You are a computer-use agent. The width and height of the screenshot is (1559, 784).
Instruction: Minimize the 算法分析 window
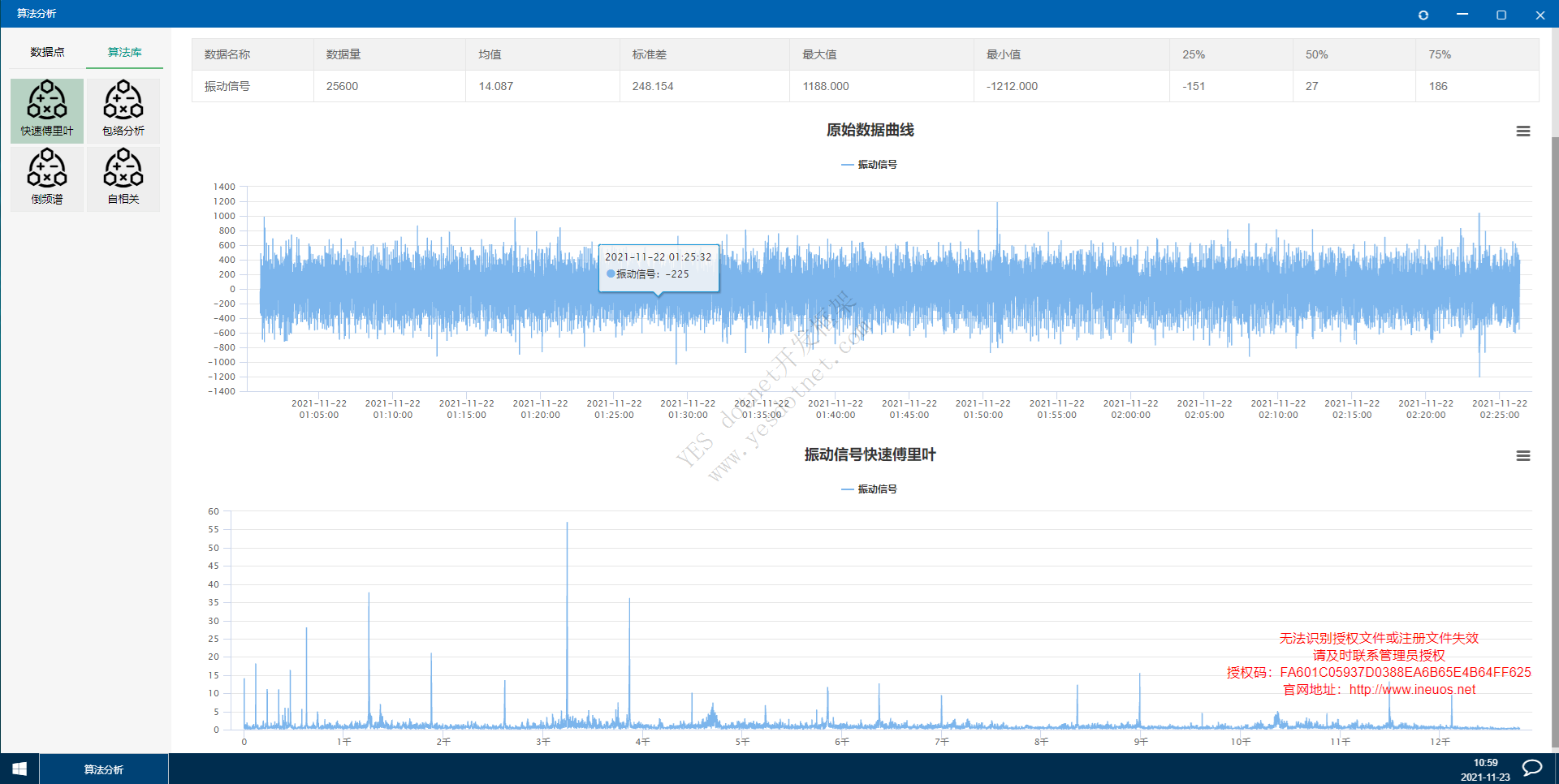1462,15
